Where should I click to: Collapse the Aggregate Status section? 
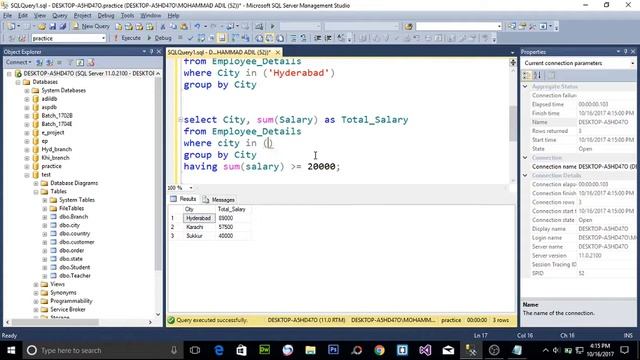click(x=525, y=87)
